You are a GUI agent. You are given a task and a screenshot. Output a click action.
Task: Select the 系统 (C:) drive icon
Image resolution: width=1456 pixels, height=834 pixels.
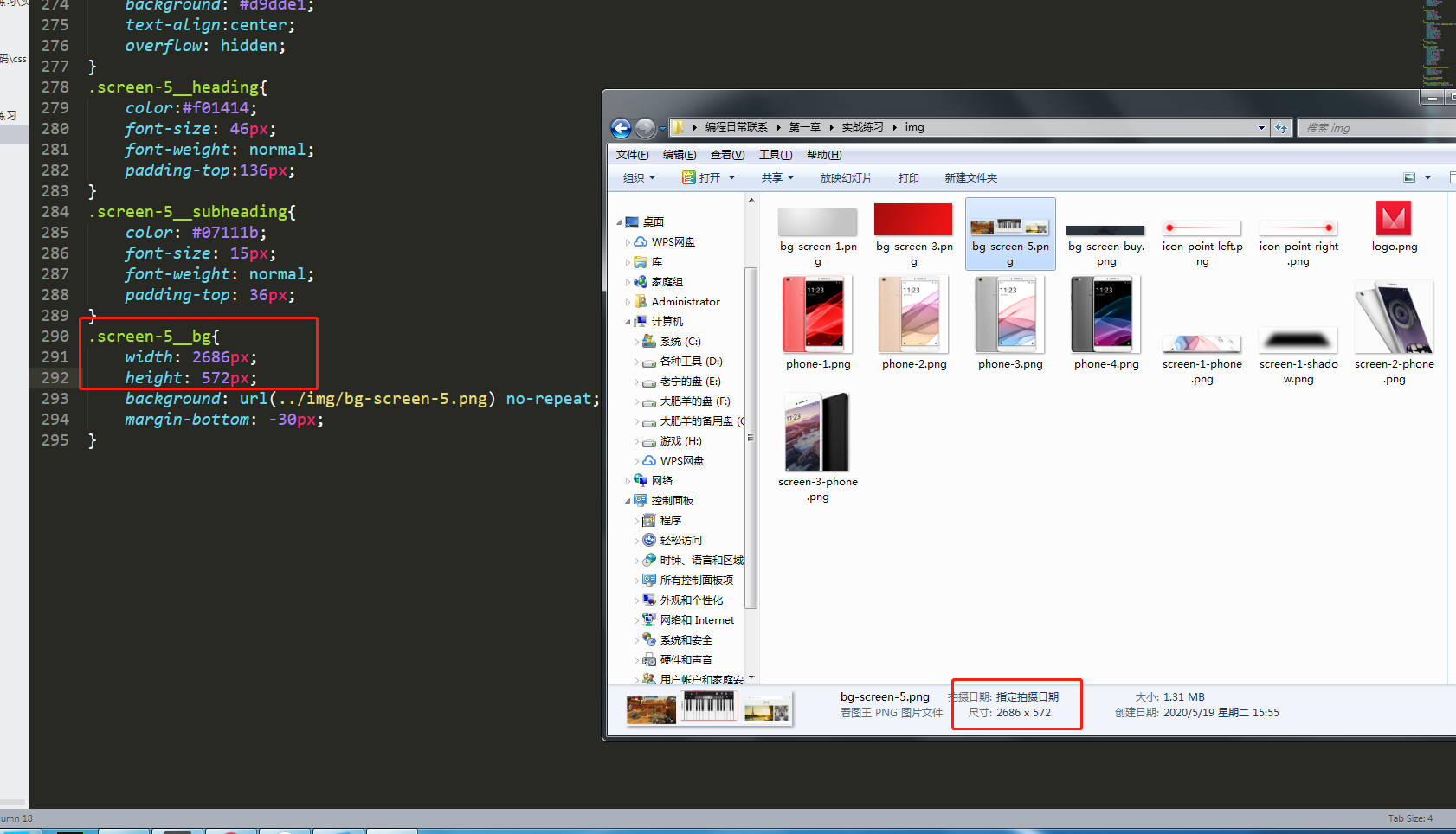(649, 342)
